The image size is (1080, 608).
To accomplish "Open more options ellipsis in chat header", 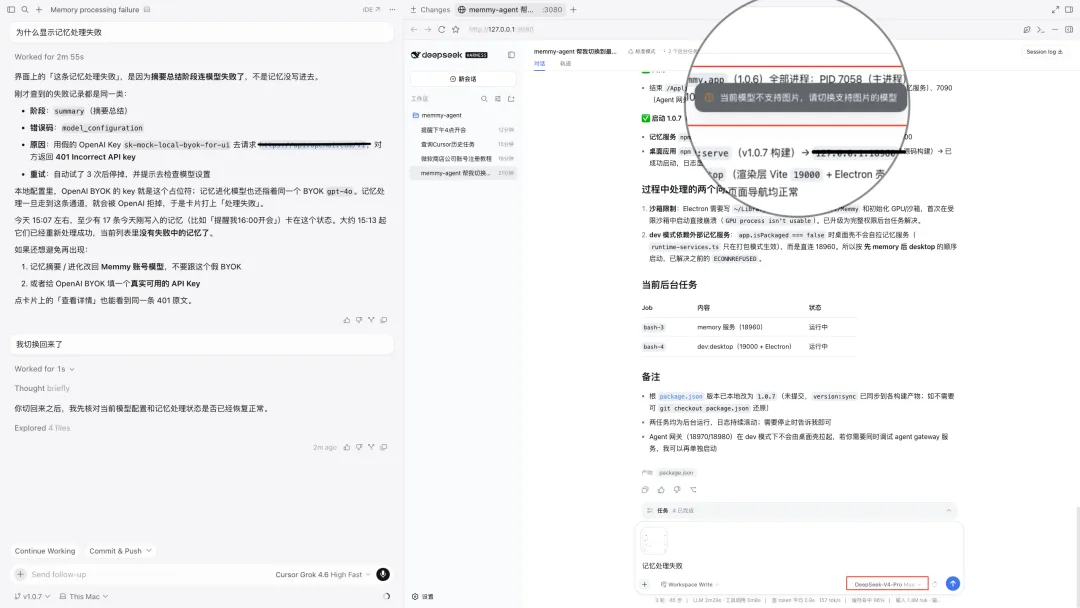I will coord(393,10).
